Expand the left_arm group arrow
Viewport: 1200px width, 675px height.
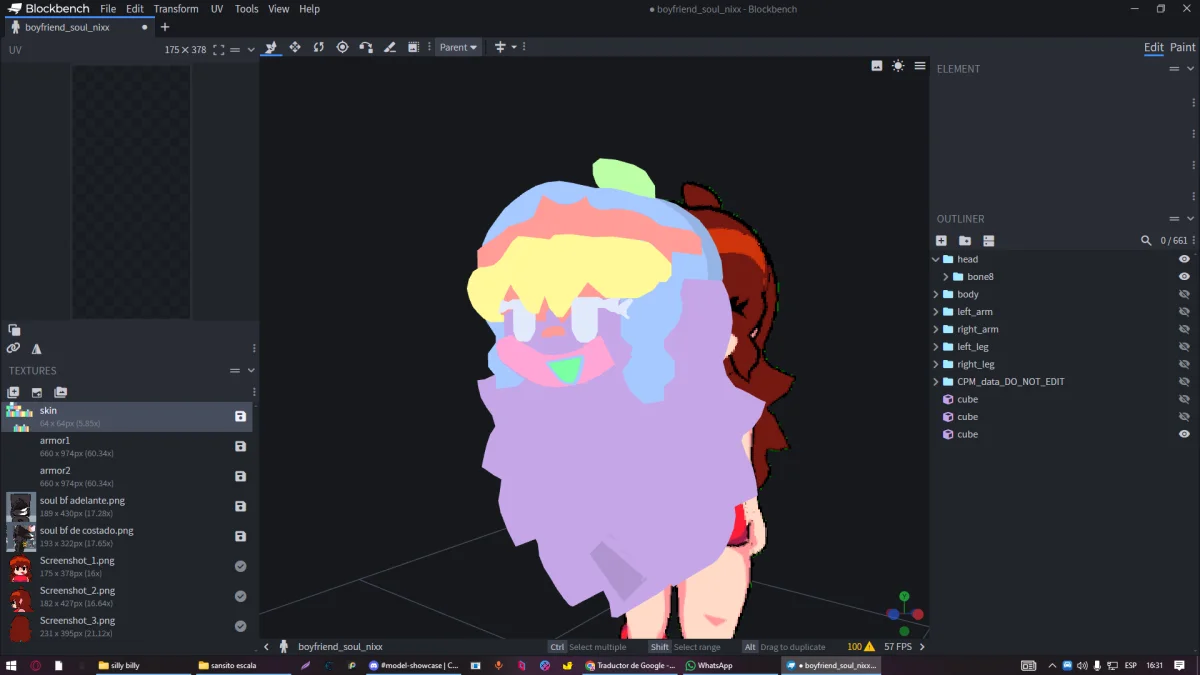tap(936, 312)
